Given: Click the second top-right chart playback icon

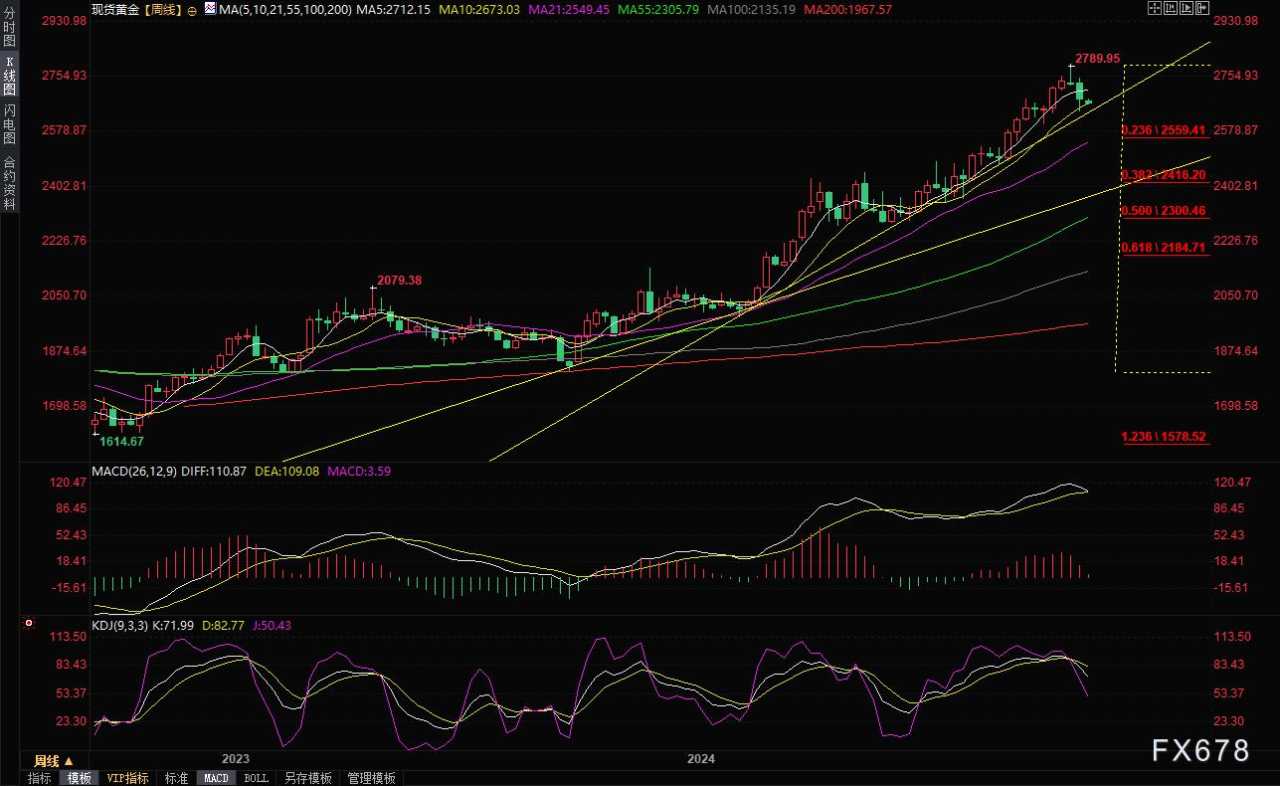Looking at the screenshot, I should [1170, 8].
